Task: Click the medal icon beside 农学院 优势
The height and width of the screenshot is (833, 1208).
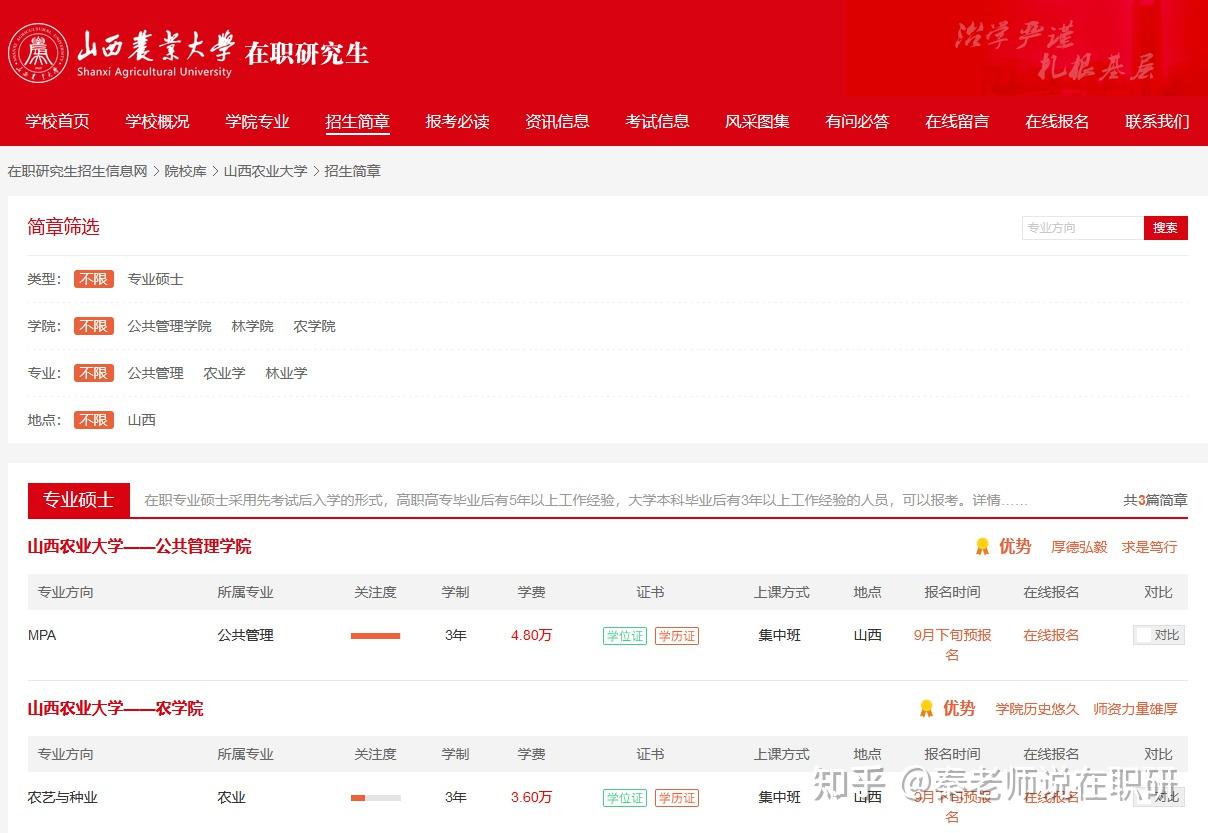Action: [x=926, y=709]
